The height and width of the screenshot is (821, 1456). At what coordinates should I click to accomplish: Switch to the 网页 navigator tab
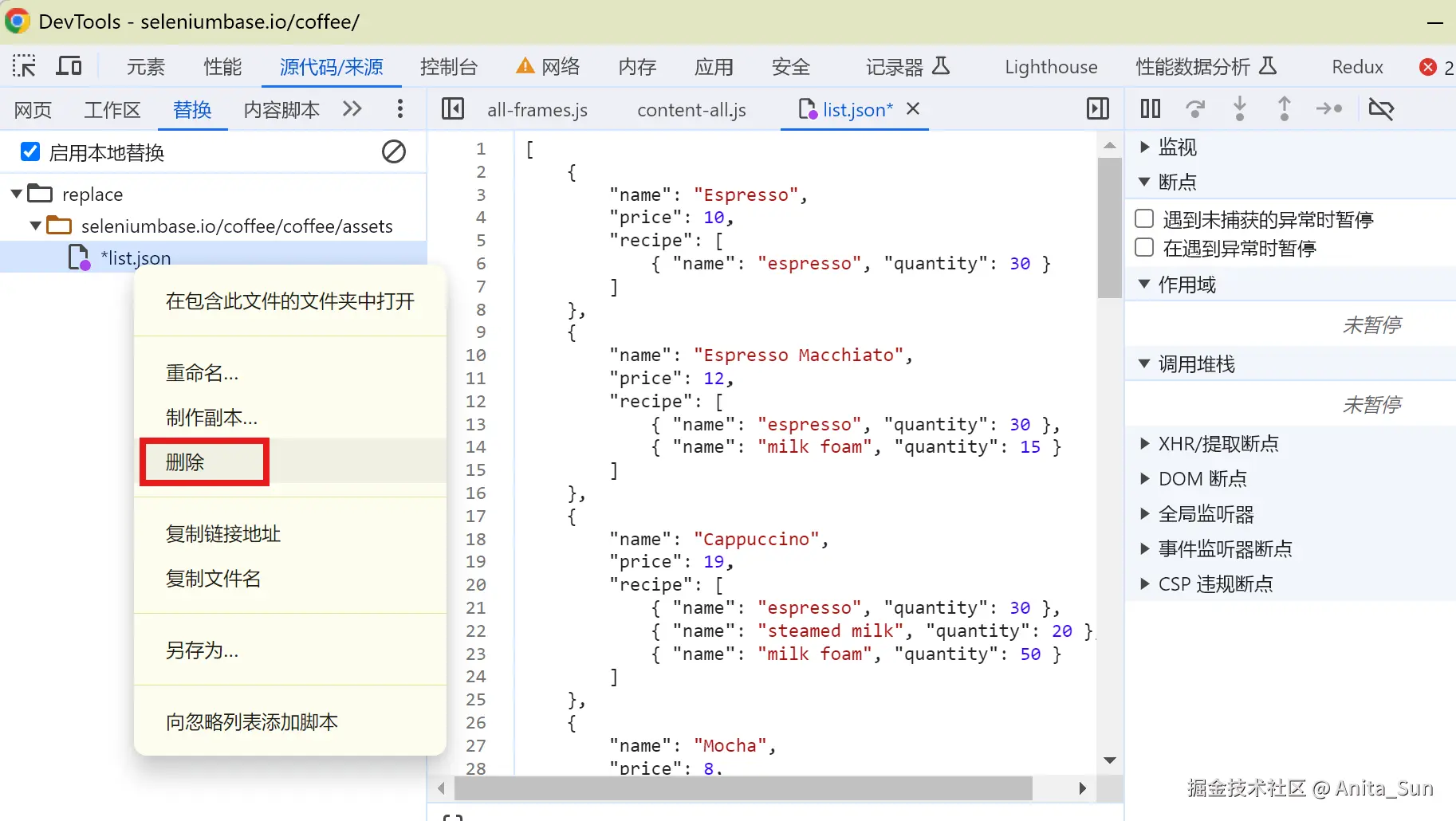tap(33, 109)
